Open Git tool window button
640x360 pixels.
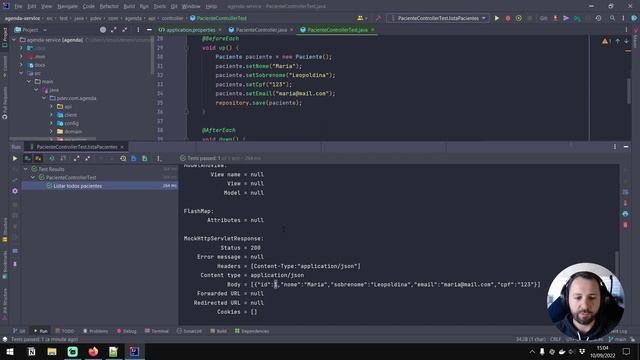19,331
